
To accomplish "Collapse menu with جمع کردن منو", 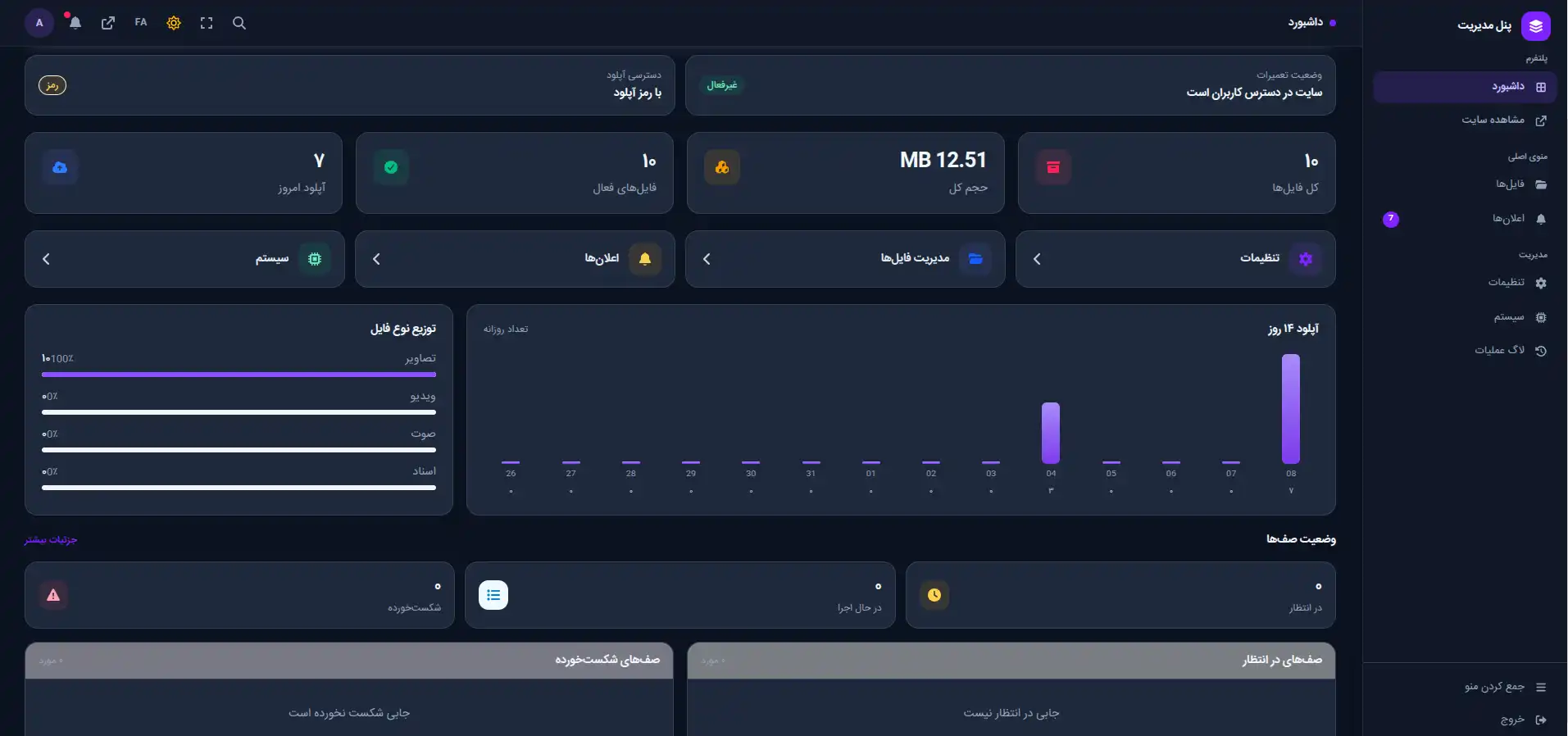I will click(x=1466, y=687).
